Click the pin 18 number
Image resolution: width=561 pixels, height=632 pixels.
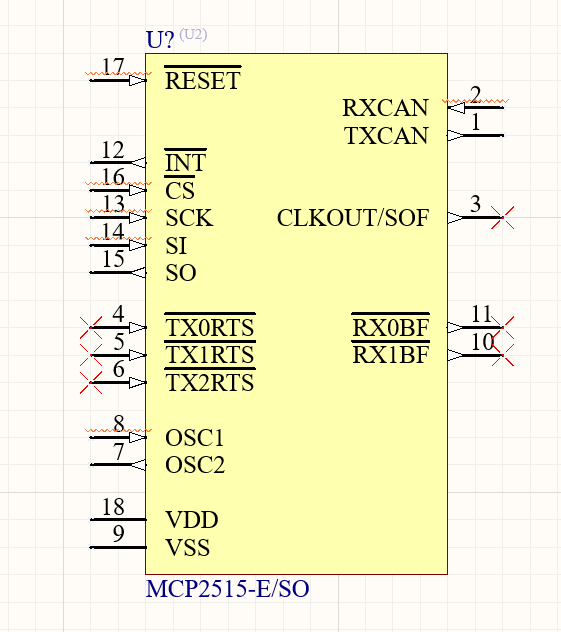[x=113, y=507]
